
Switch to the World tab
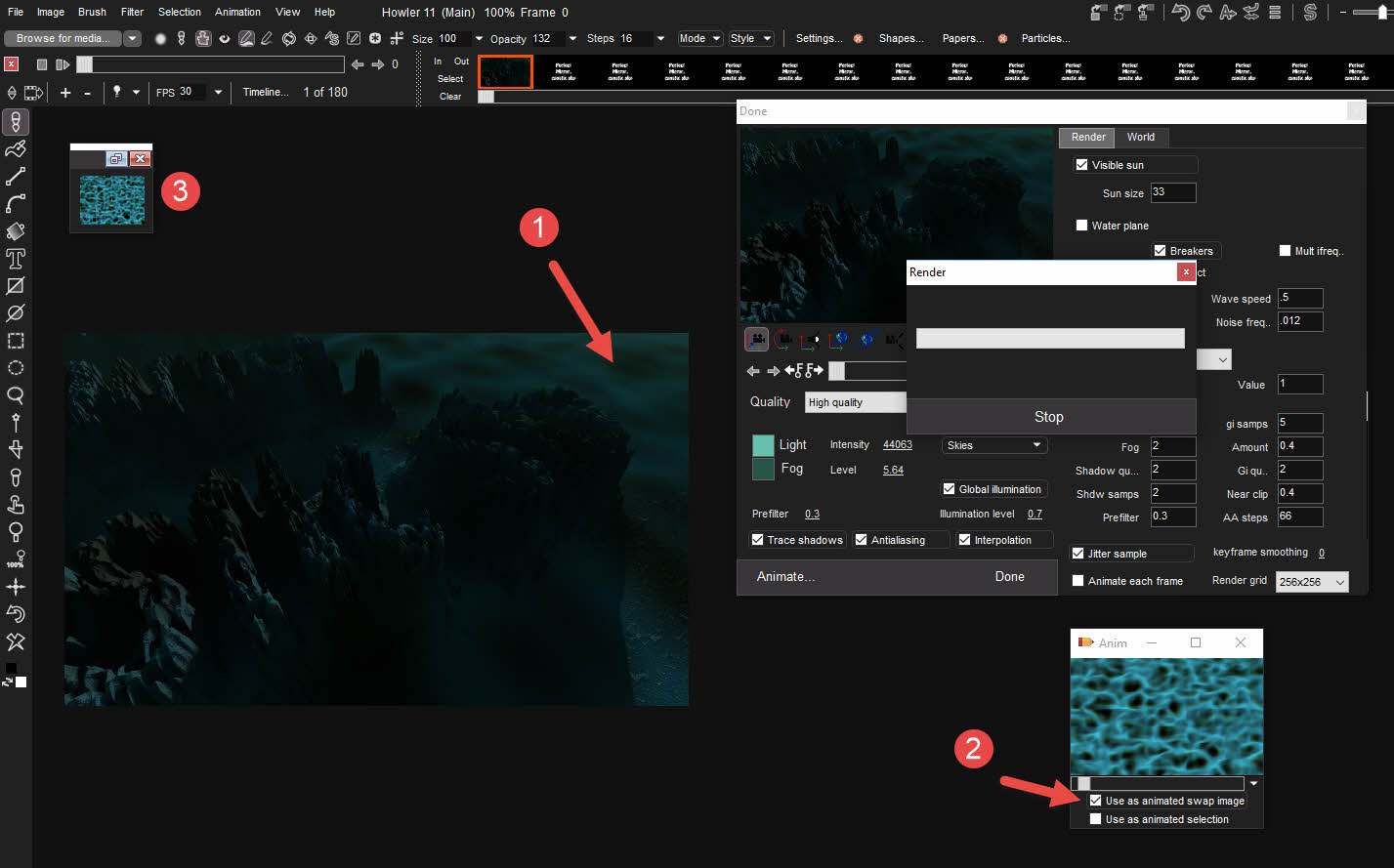coord(1140,137)
